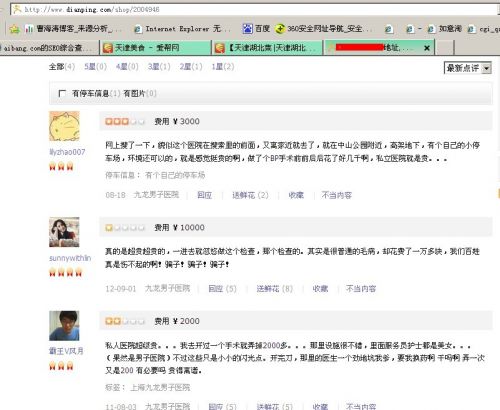Click 霸王V风月's member level badges
Viewport: 500px width, 410px height.
click(61, 366)
